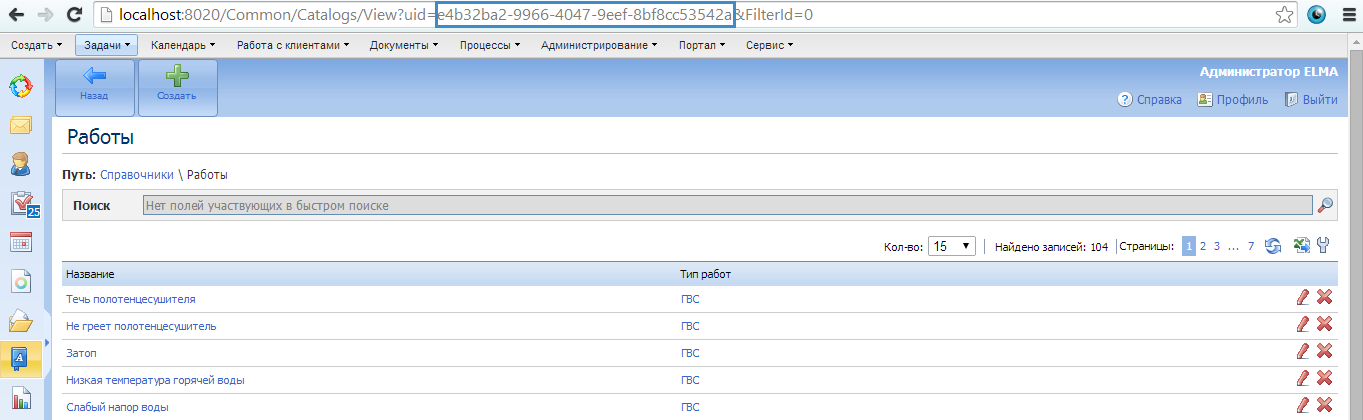This screenshot has width=1363, height=420.
Task: Expand the 'Администрирование' menu
Action: tap(598, 45)
